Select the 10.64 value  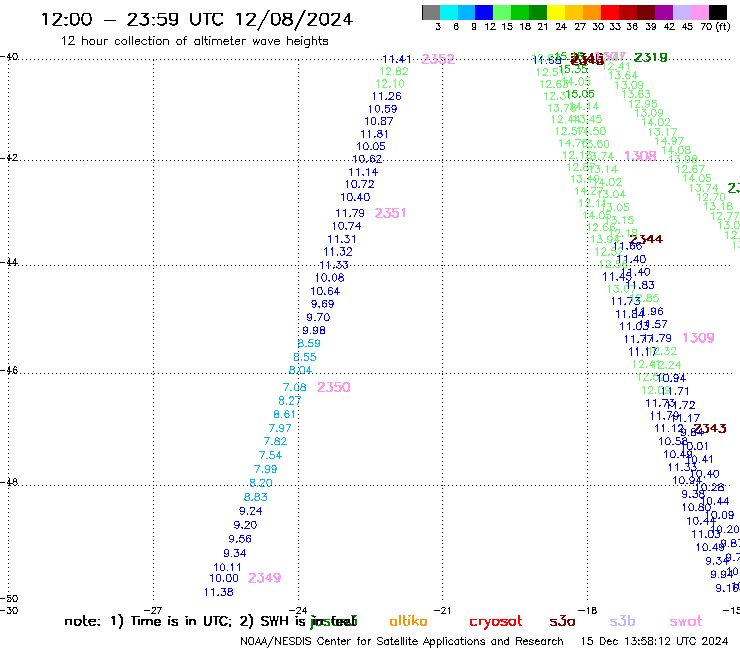click(325, 291)
